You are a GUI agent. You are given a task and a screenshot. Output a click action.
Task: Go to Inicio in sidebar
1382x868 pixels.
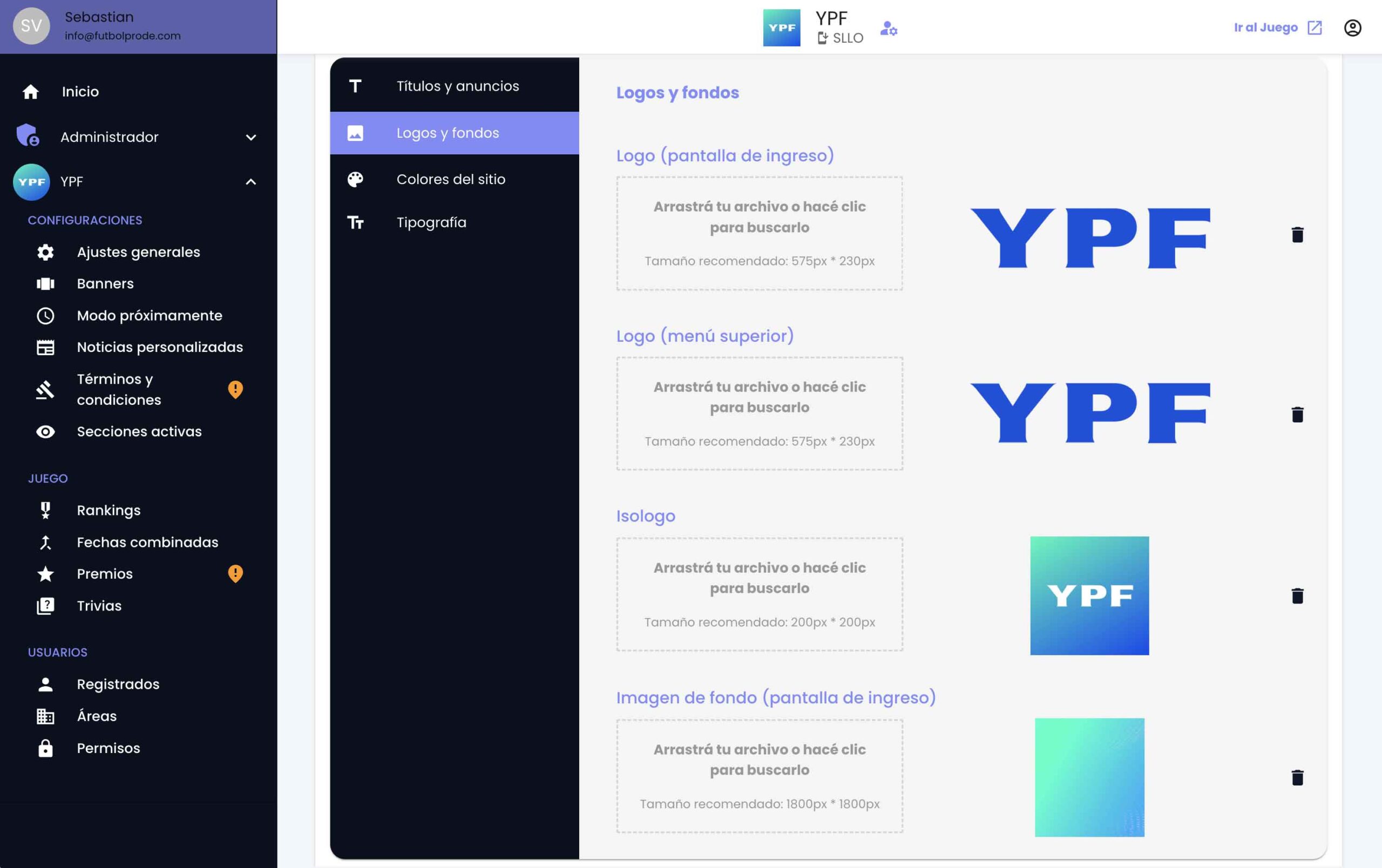(x=80, y=92)
